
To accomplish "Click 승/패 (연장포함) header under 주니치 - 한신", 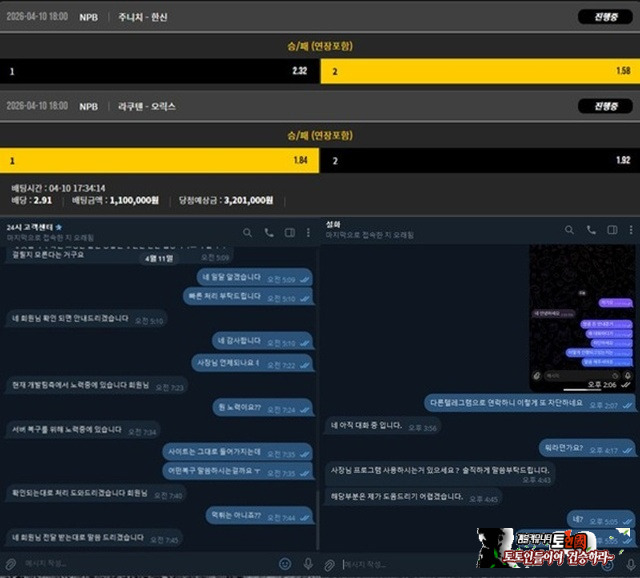I will click(320, 46).
